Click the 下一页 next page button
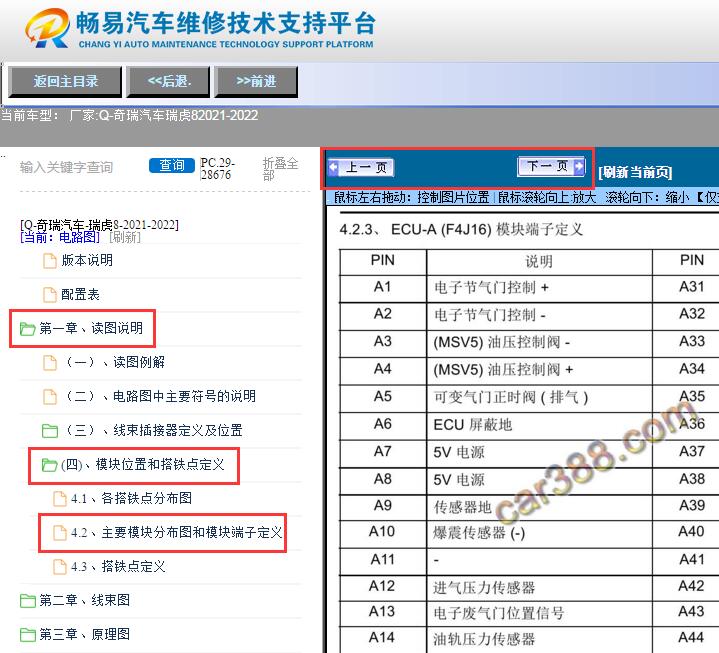 click(552, 166)
